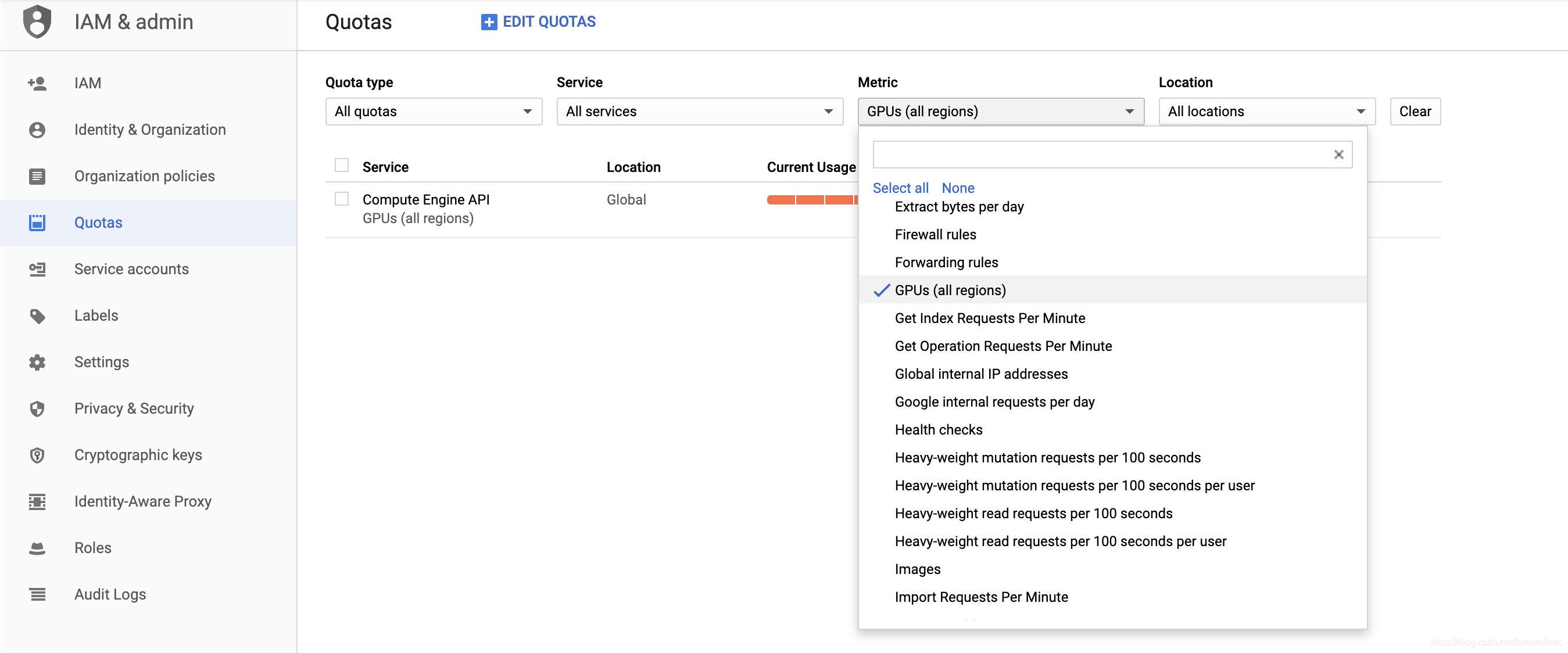This screenshot has width=1568, height=653.
Task: Click the orange Current Usage bar
Action: (x=811, y=200)
